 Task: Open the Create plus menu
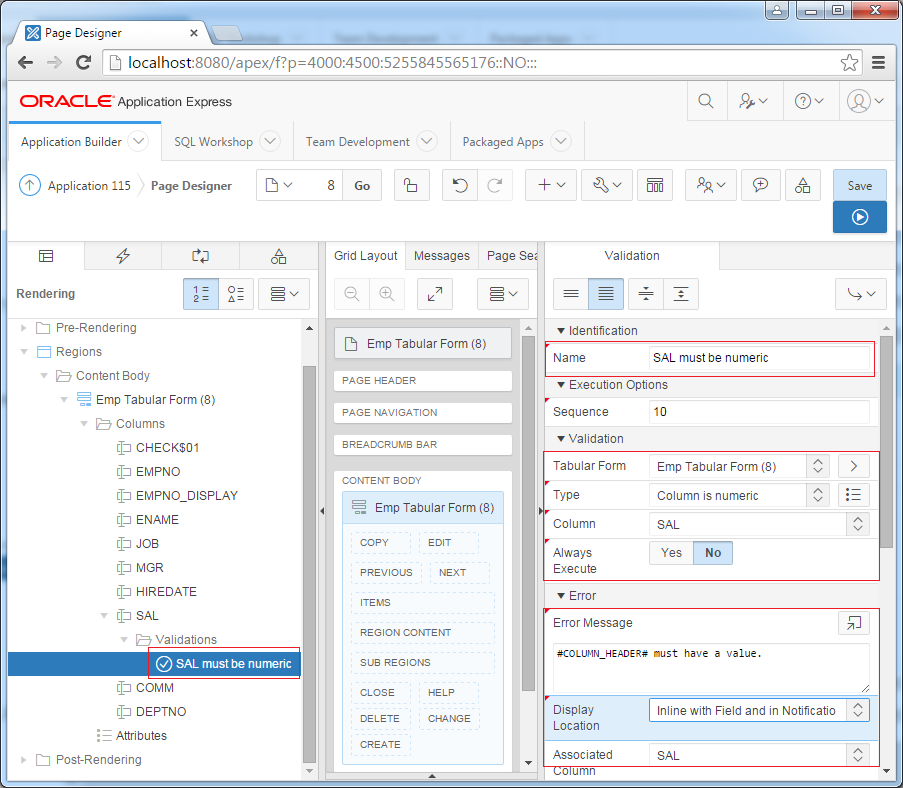coord(551,185)
